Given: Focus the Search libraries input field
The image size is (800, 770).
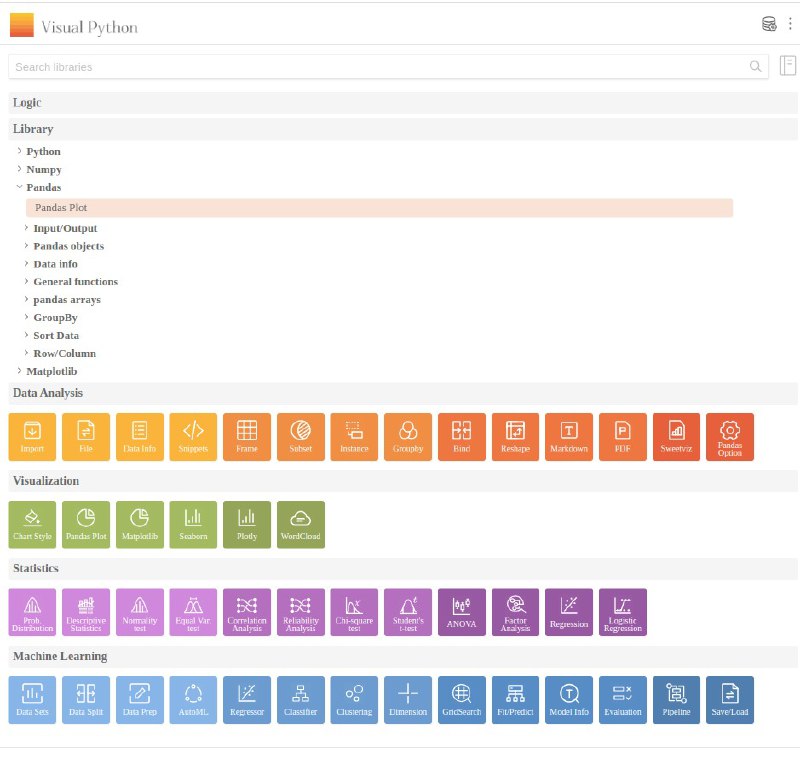Looking at the screenshot, I should coord(388,67).
